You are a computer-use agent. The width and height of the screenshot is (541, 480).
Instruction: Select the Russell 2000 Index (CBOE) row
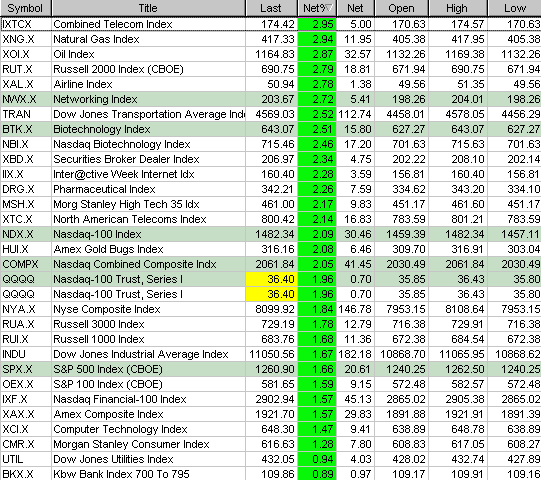tap(270, 69)
